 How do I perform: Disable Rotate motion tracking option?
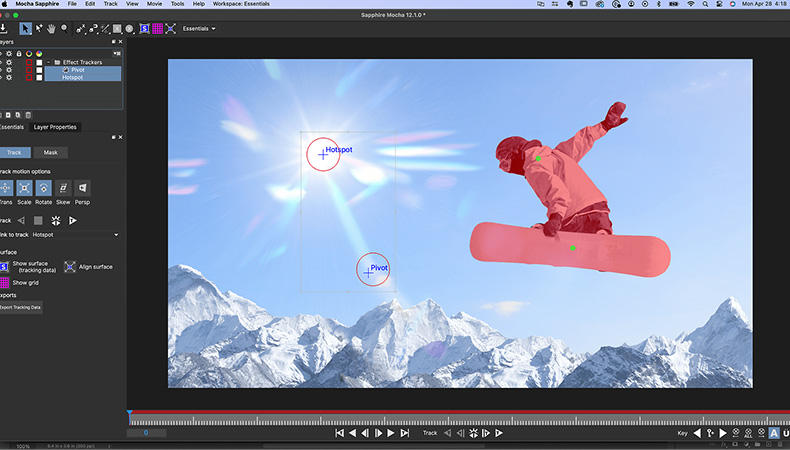point(43,188)
